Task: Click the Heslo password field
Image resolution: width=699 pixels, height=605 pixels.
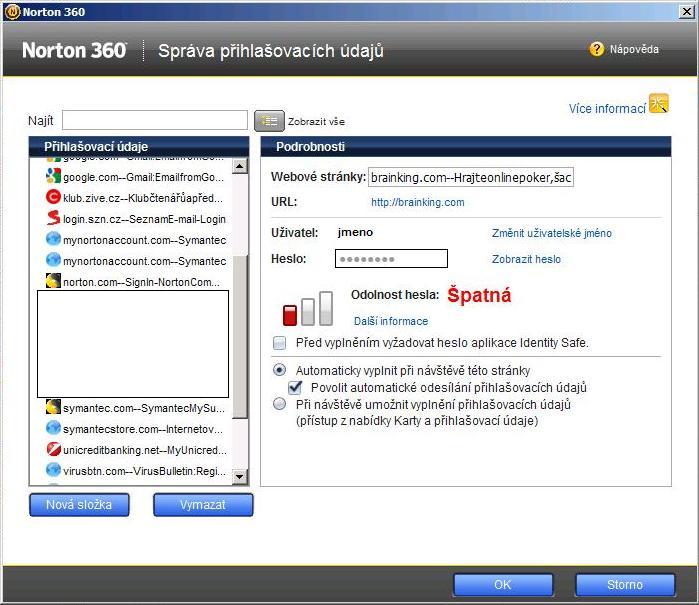Action: (x=391, y=259)
